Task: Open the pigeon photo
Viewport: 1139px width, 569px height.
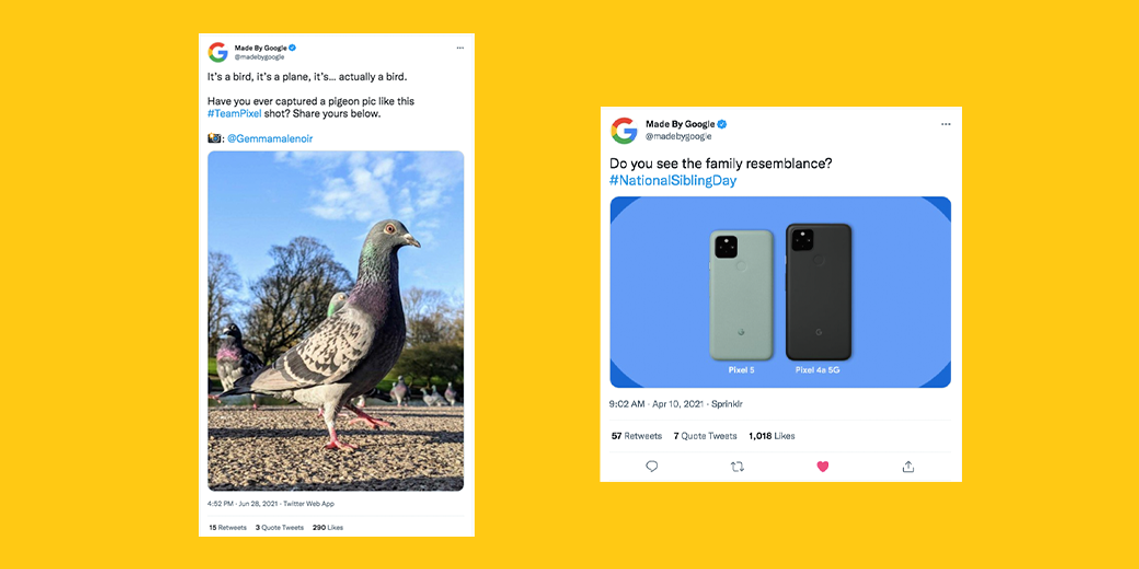Action: [x=336, y=320]
